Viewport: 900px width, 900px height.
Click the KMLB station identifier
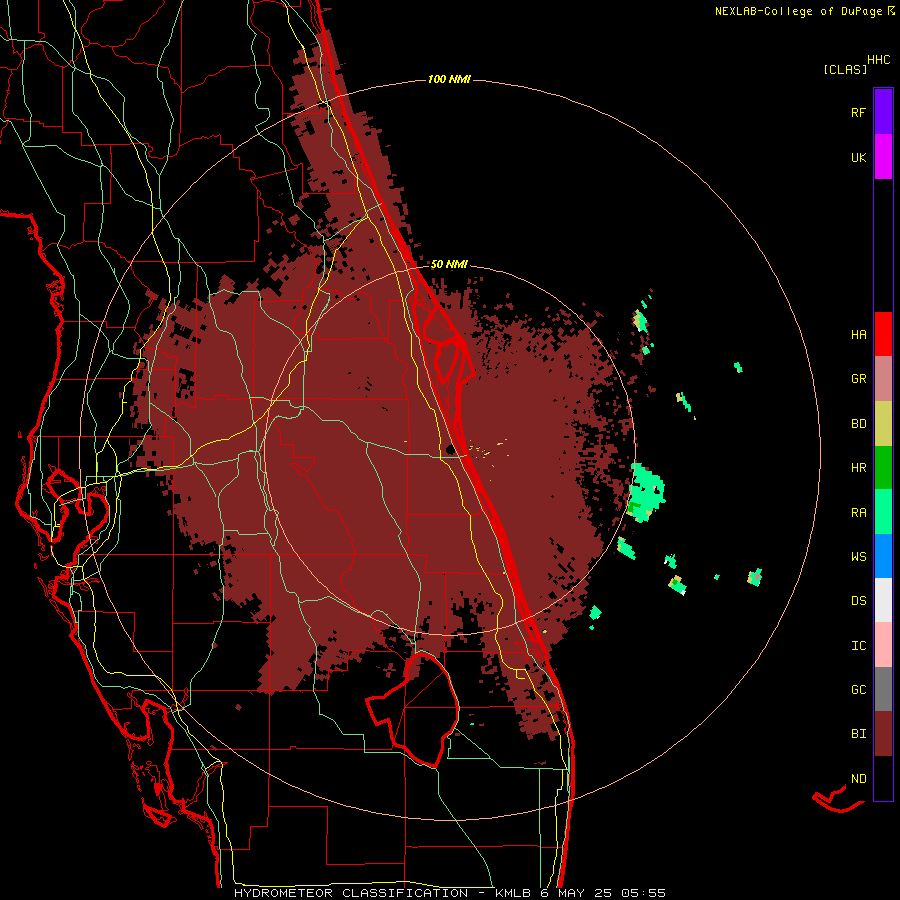513,893
